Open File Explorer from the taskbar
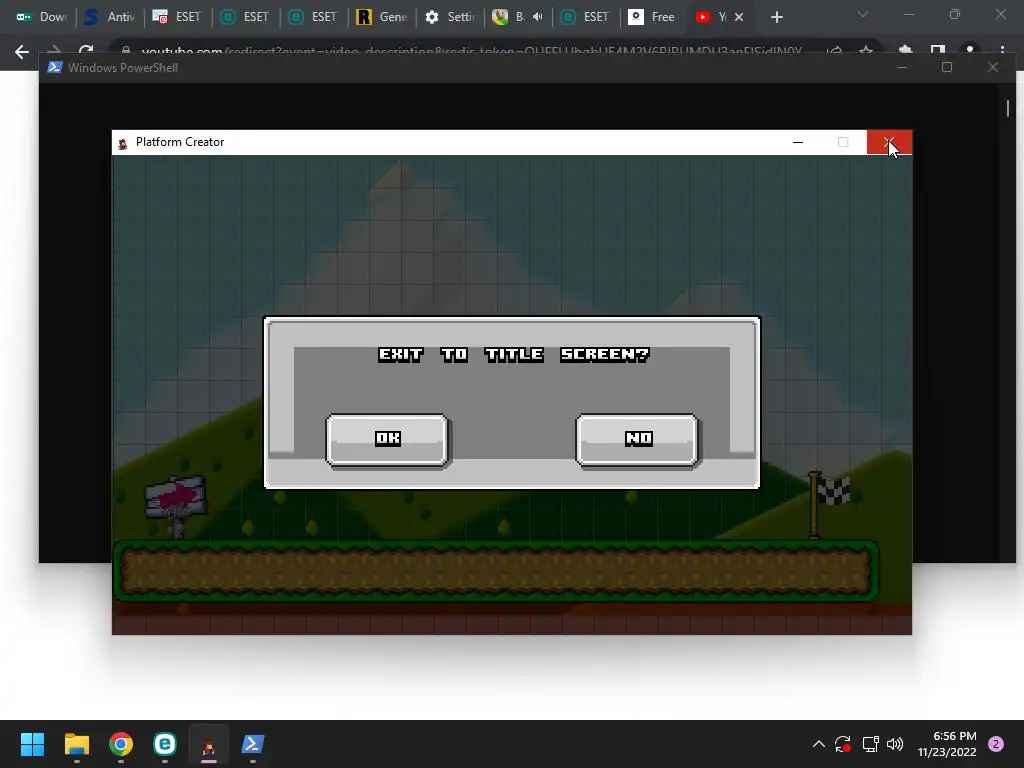The image size is (1024, 768). pos(76,744)
